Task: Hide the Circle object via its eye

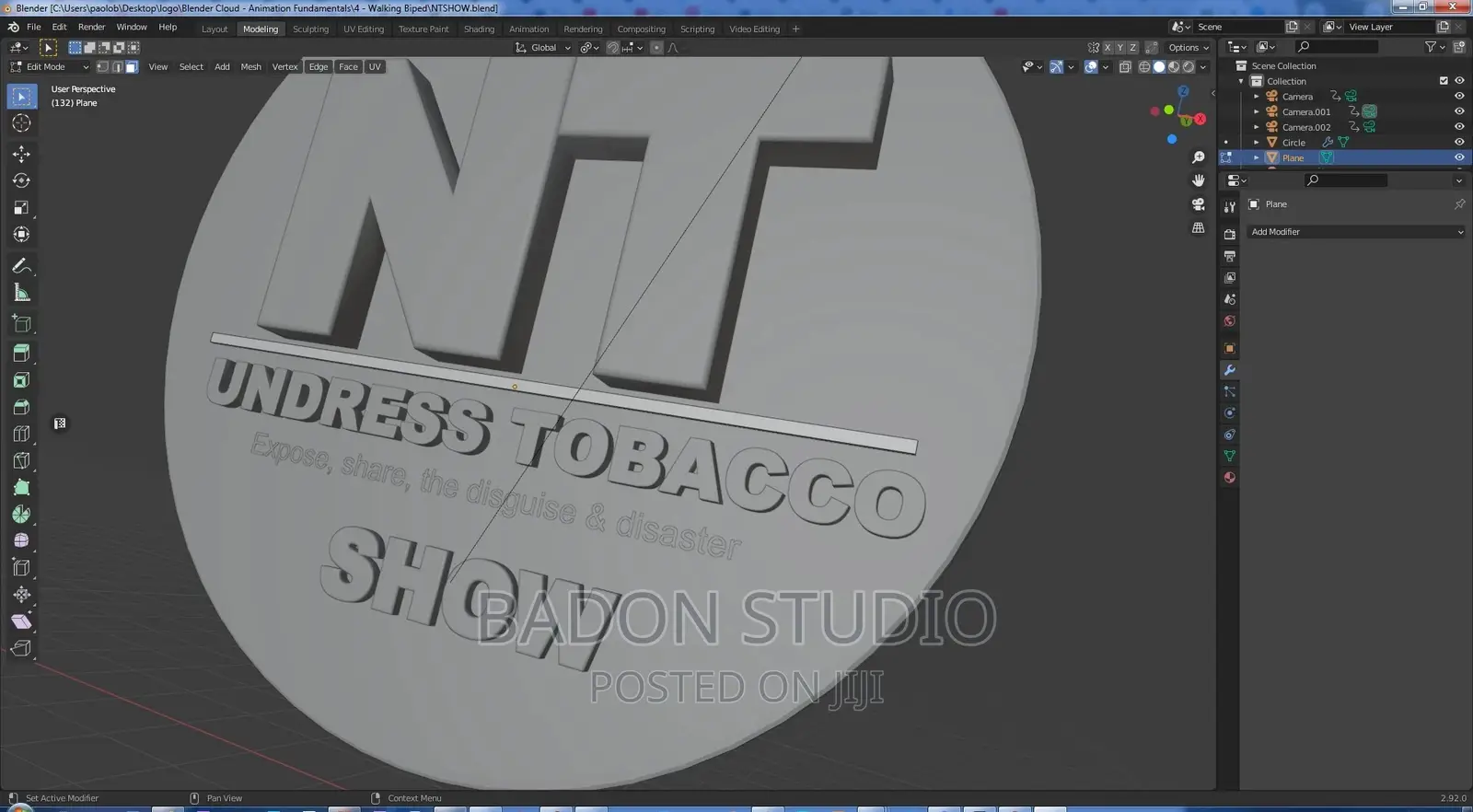Action: 1459,142
